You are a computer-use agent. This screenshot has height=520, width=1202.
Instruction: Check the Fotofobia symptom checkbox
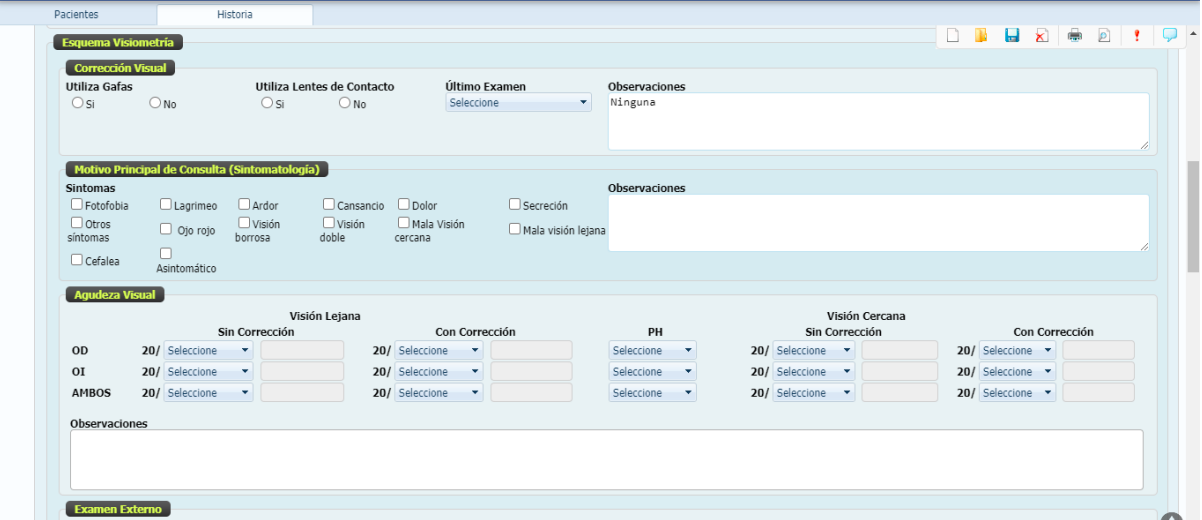coord(77,205)
